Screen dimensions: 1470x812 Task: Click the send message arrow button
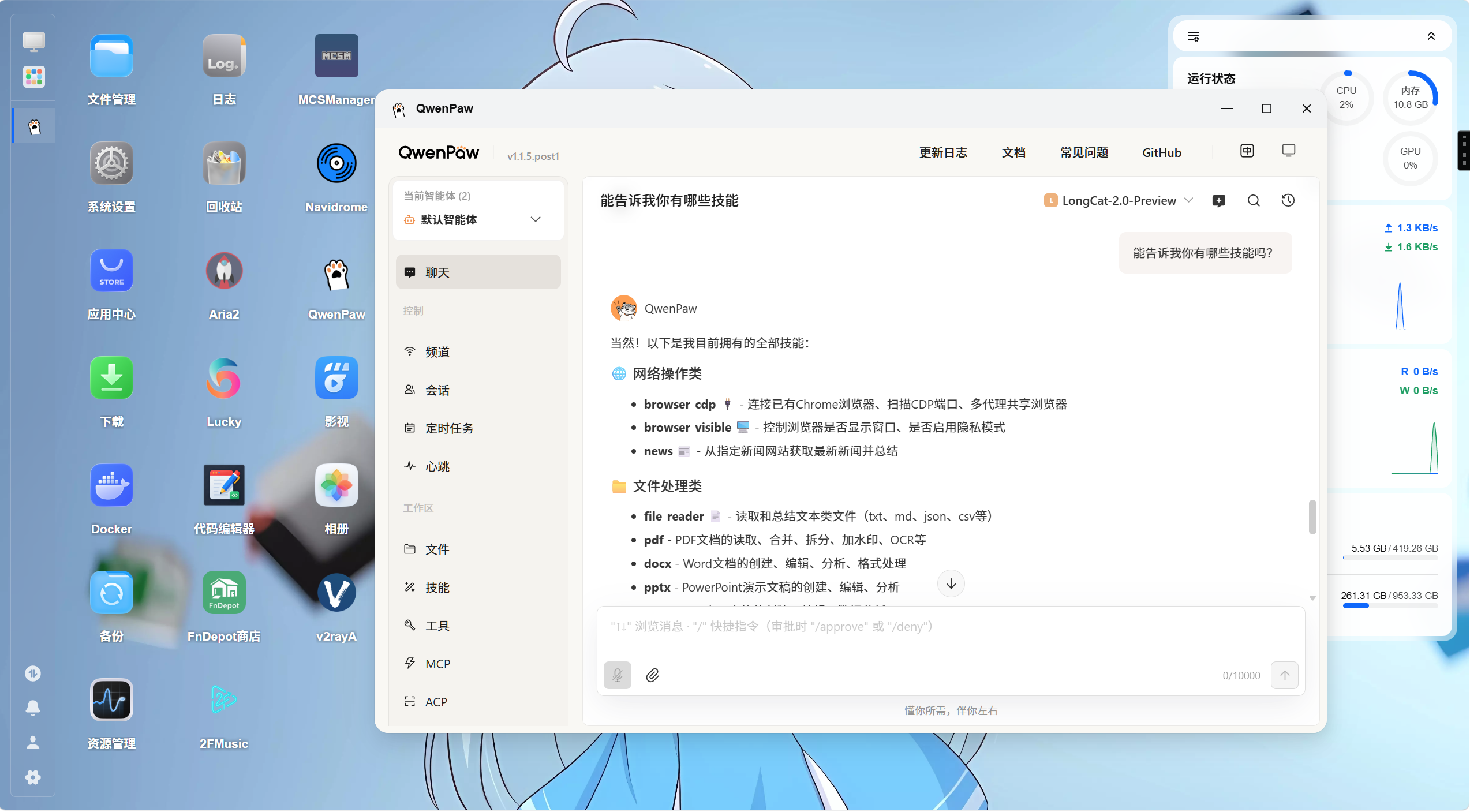[1285, 675]
